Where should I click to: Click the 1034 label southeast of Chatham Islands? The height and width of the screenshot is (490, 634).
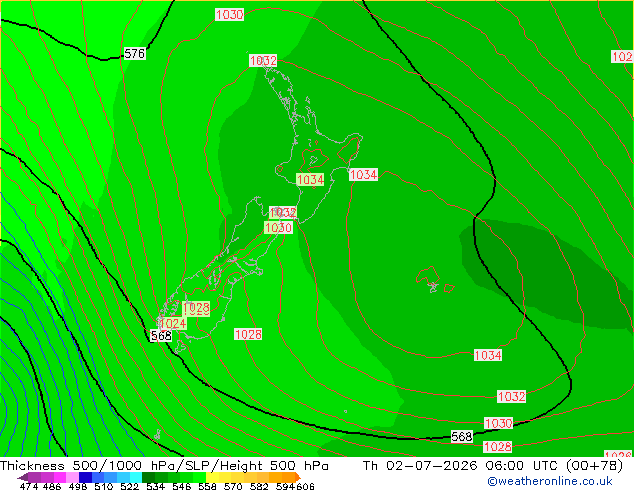pos(488,355)
